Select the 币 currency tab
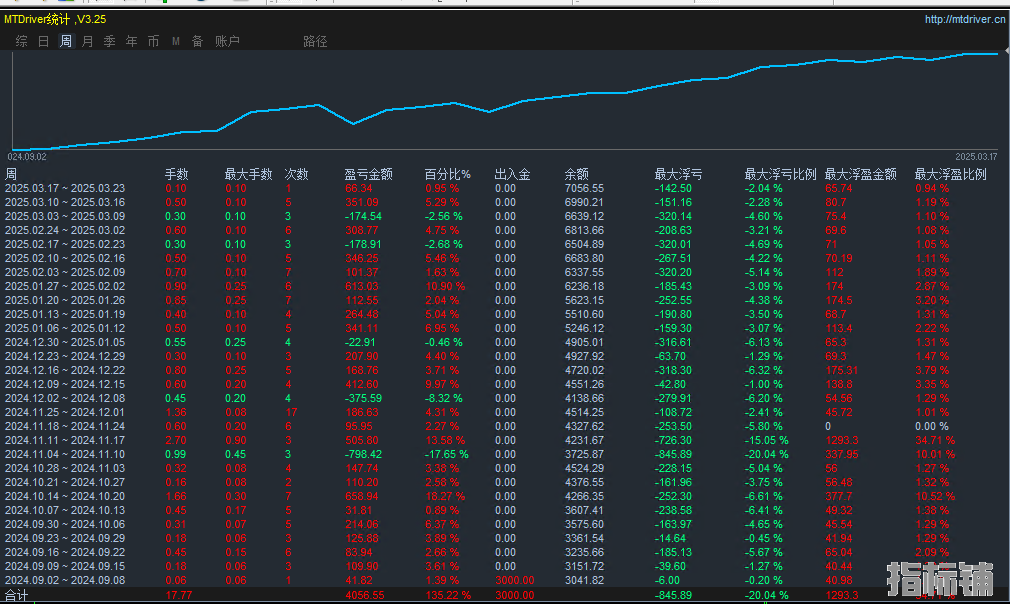 coord(153,41)
